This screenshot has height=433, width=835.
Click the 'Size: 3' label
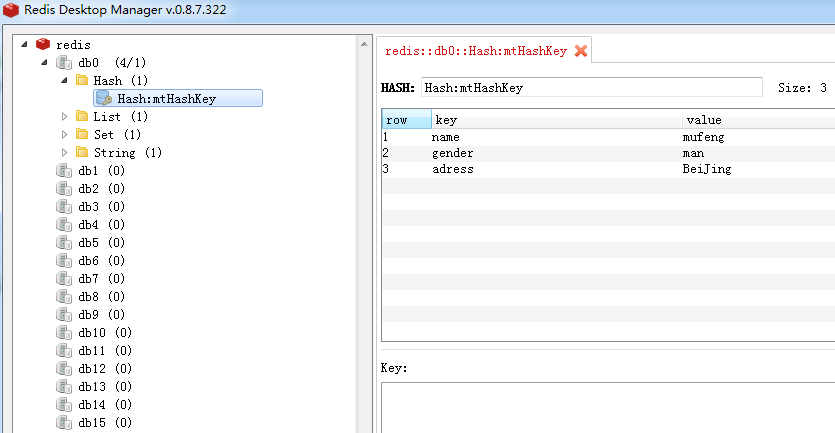[x=802, y=88]
